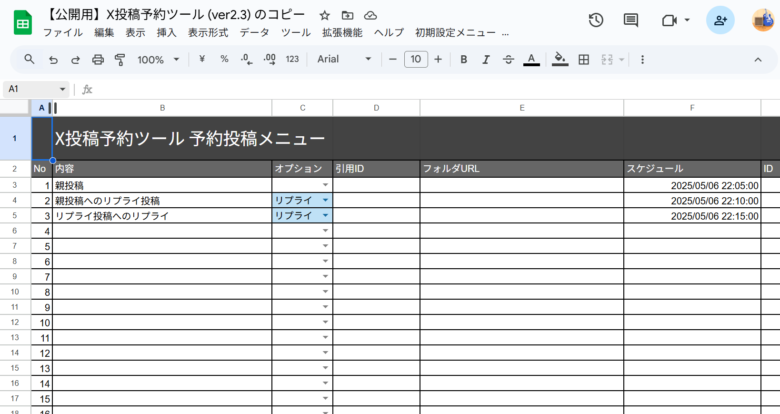Viewport: 780px width, 414px height.
Task: Search the menus with magnifier icon
Action: [29, 59]
